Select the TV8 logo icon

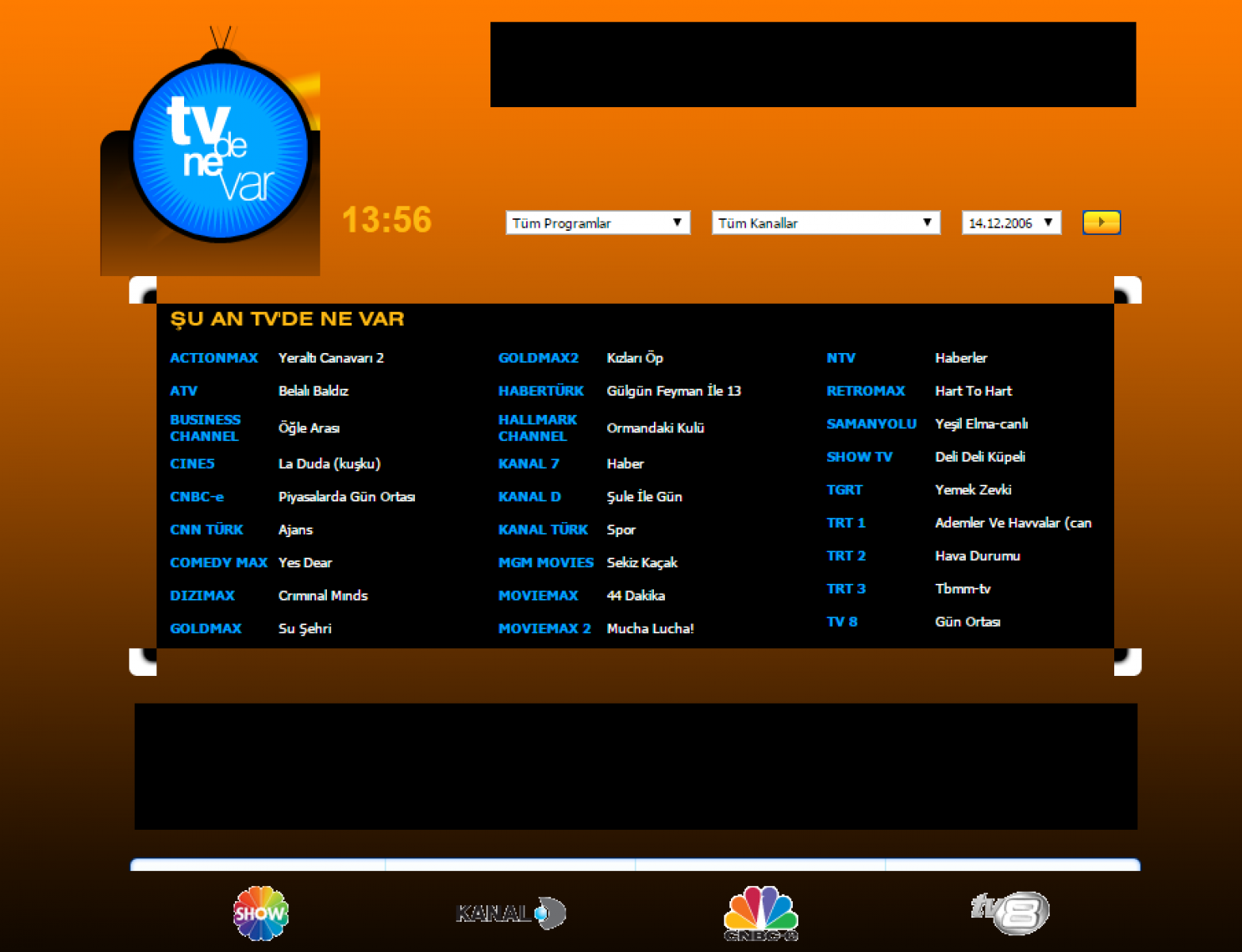pos(1010,913)
